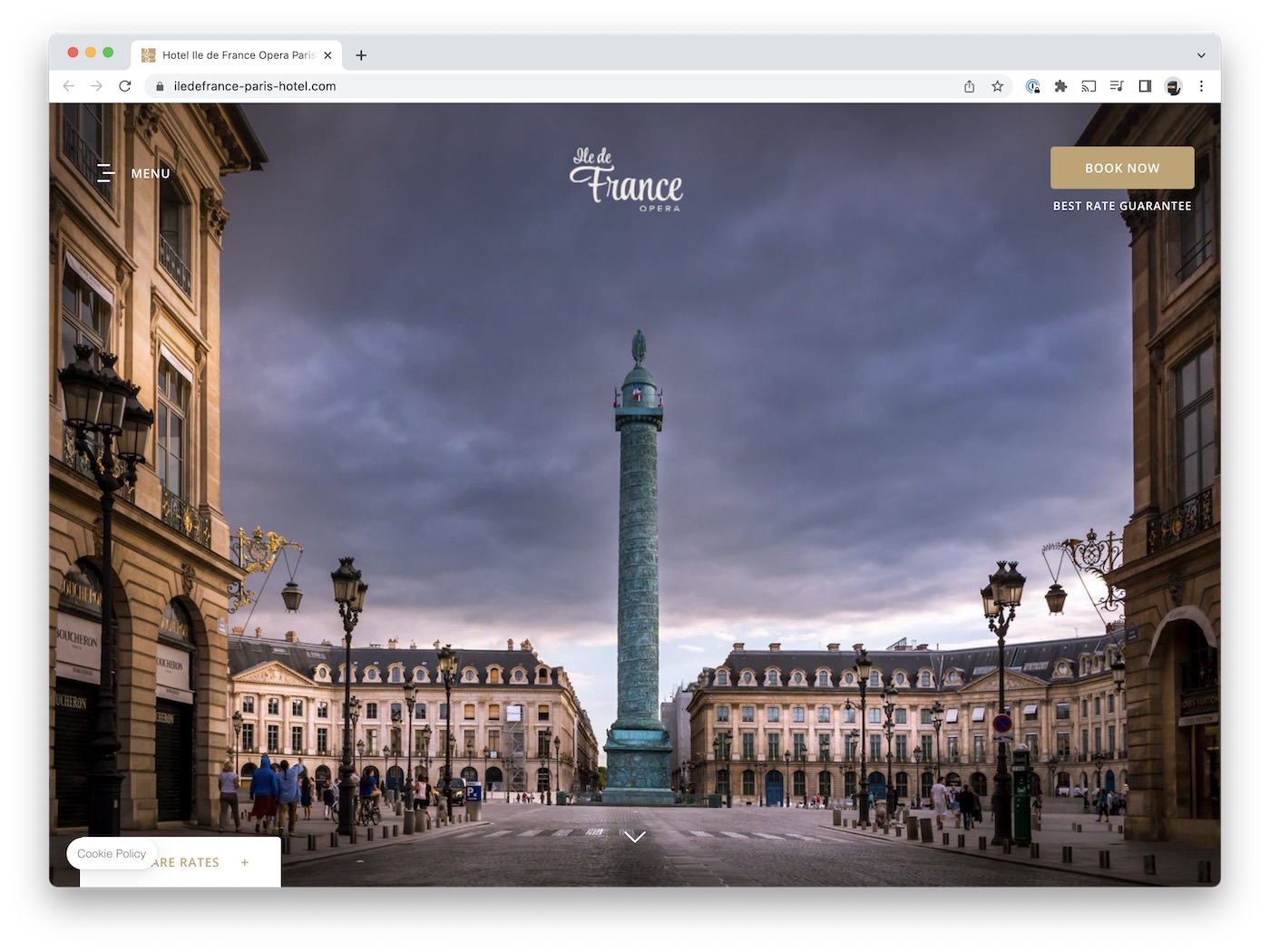The height and width of the screenshot is (952, 1270).
Task: Click the password manager extension icon
Action: click(1032, 86)
